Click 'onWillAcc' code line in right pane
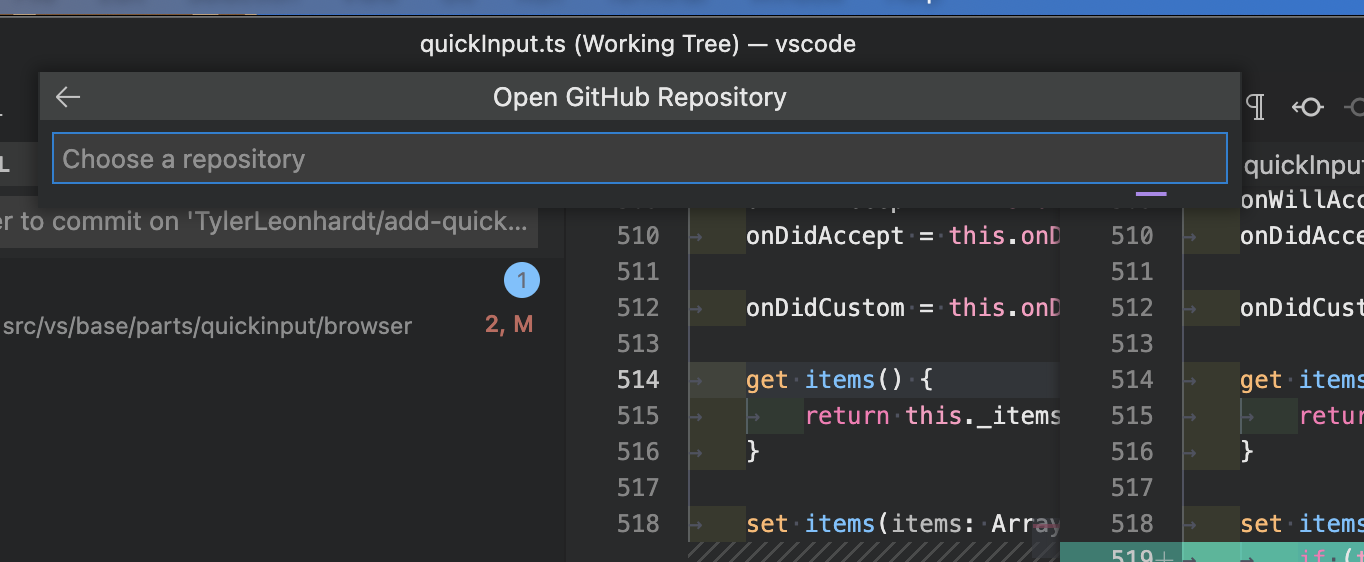1364x562 pixels. click(1302, 200)
